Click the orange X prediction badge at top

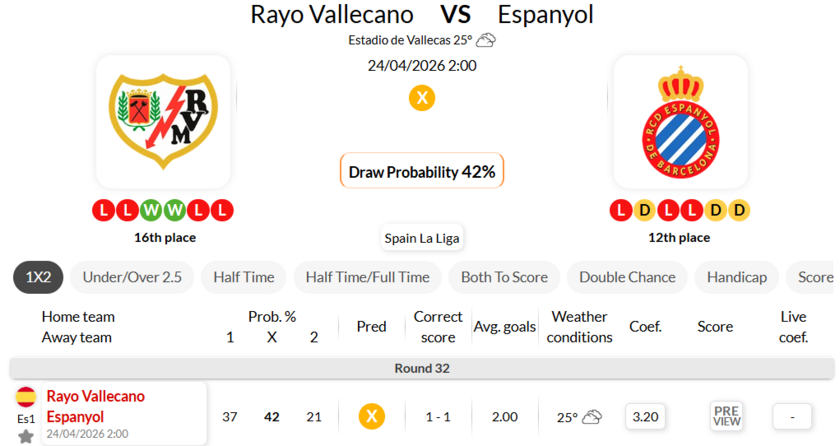(x=422, y=98)
